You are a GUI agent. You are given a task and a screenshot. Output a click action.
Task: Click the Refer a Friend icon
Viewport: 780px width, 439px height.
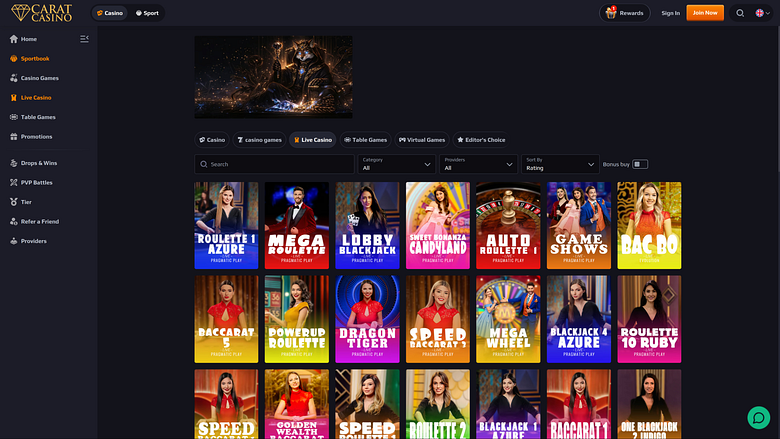pyautogui.click(x=13, y=222)
